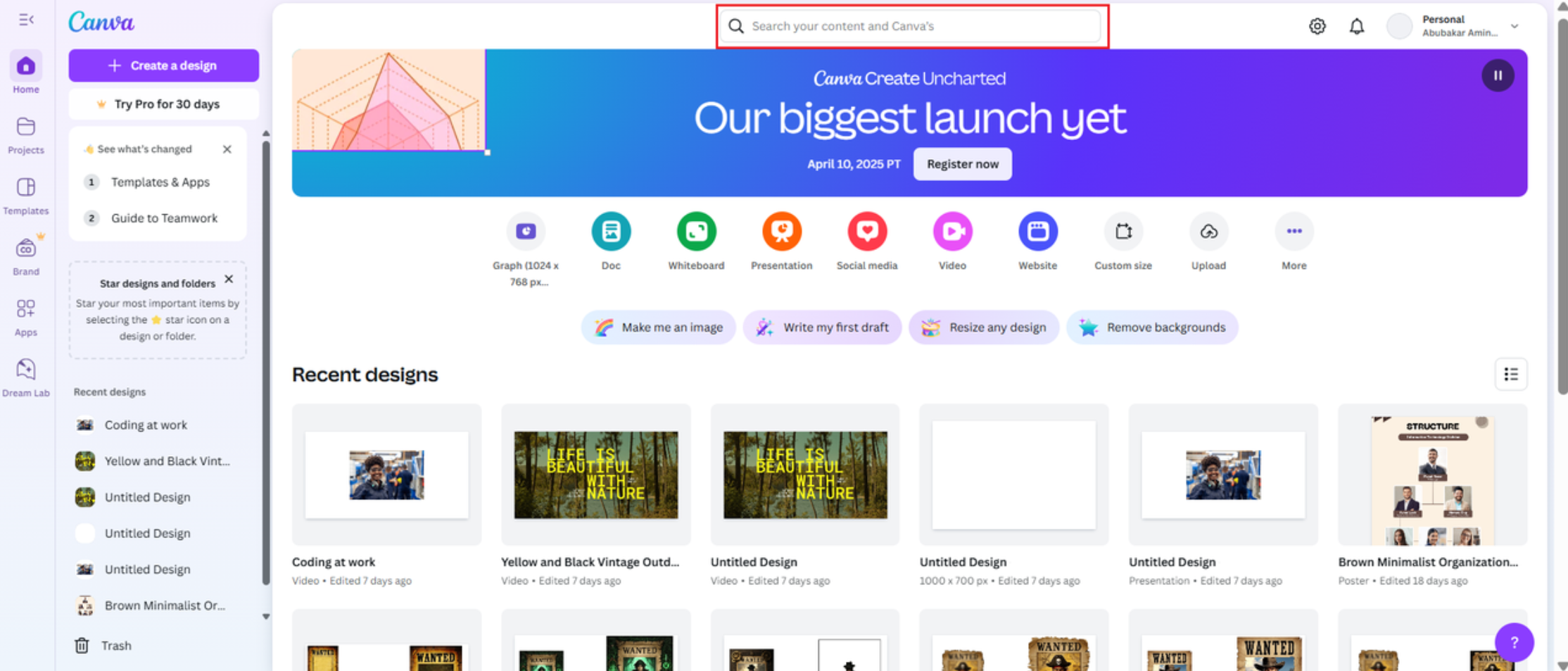This screenshot has width=1568, height=671.
Task: Collapse the sidebar menu icon
Action: pos(26,20)
